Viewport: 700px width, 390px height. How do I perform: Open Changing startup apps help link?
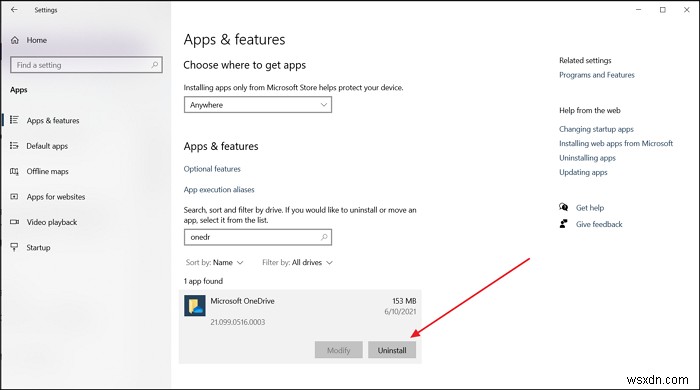tap(596, 129)
